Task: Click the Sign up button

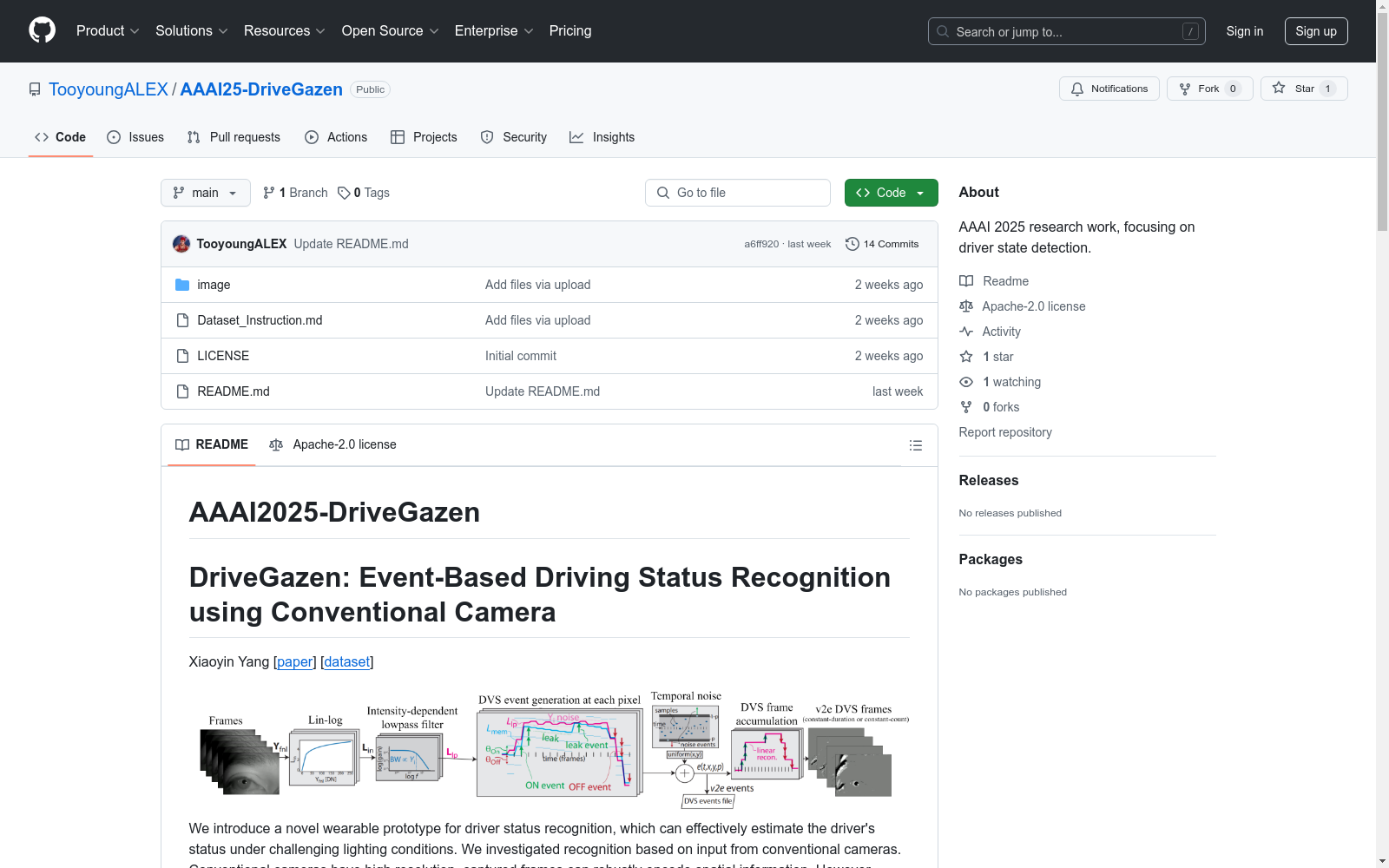Action: tap(1316, 31)
